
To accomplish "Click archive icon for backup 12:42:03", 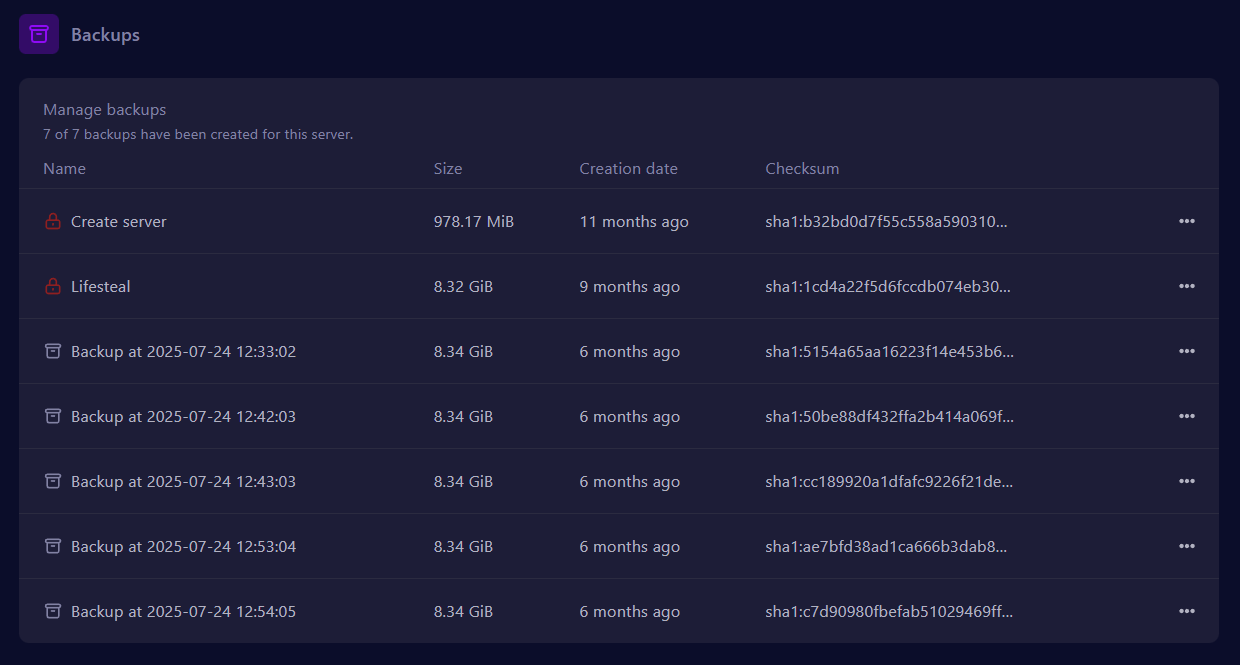I will click(x=53, y=417).
